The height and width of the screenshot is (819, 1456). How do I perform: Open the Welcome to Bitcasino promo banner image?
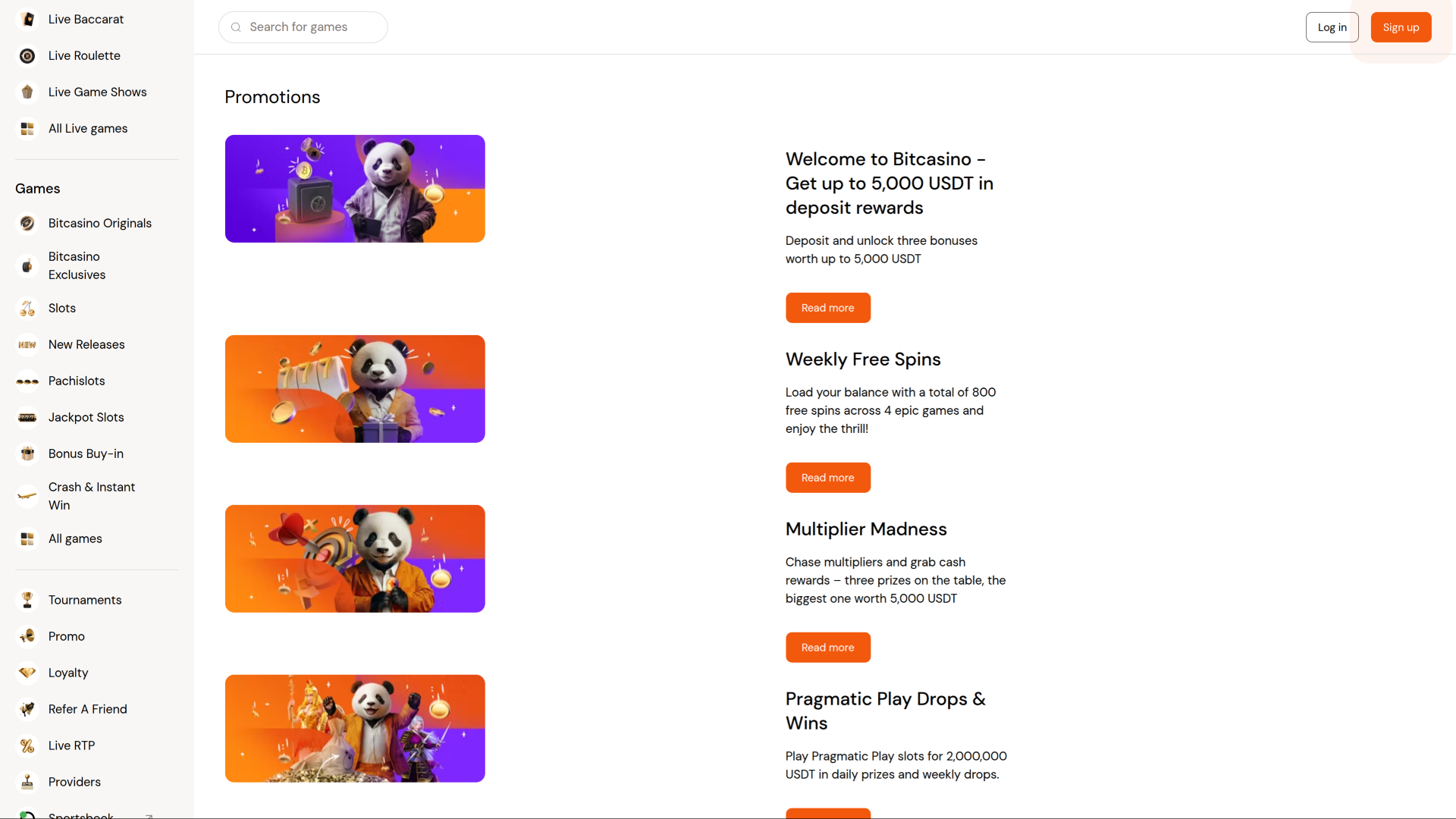pos(355,189)
